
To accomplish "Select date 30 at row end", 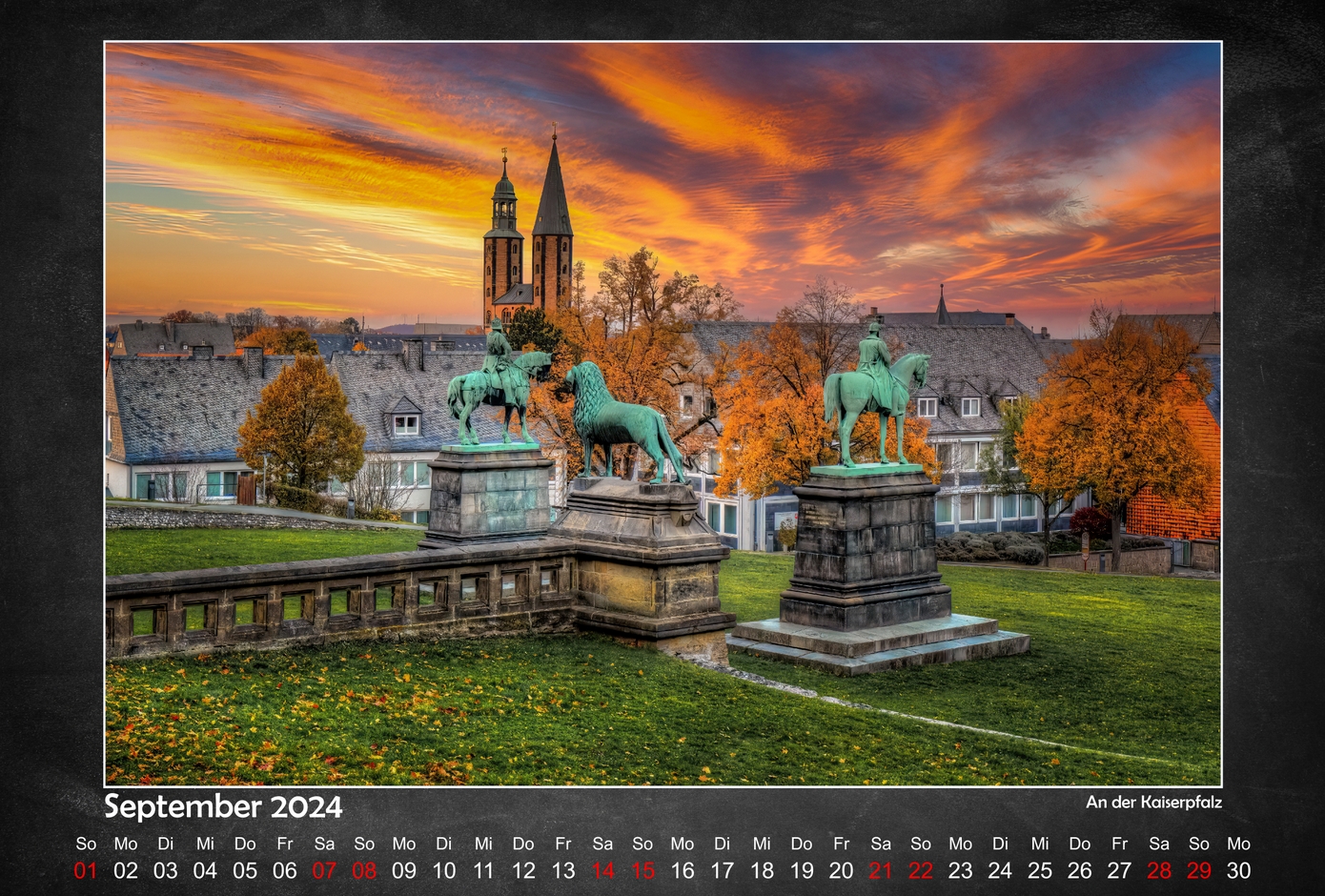I will coord(1238,870).
